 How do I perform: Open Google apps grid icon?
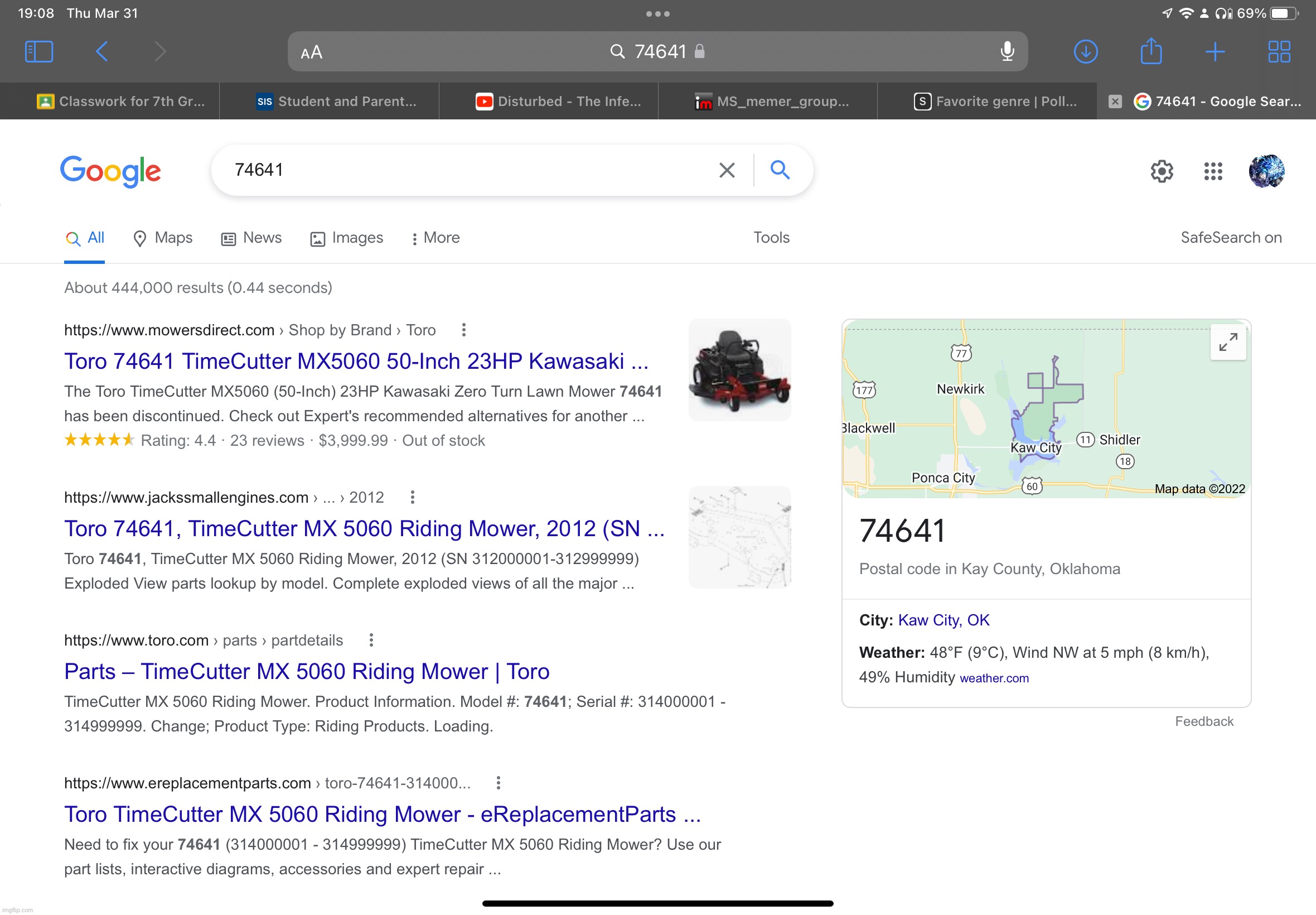point(1213,171)
